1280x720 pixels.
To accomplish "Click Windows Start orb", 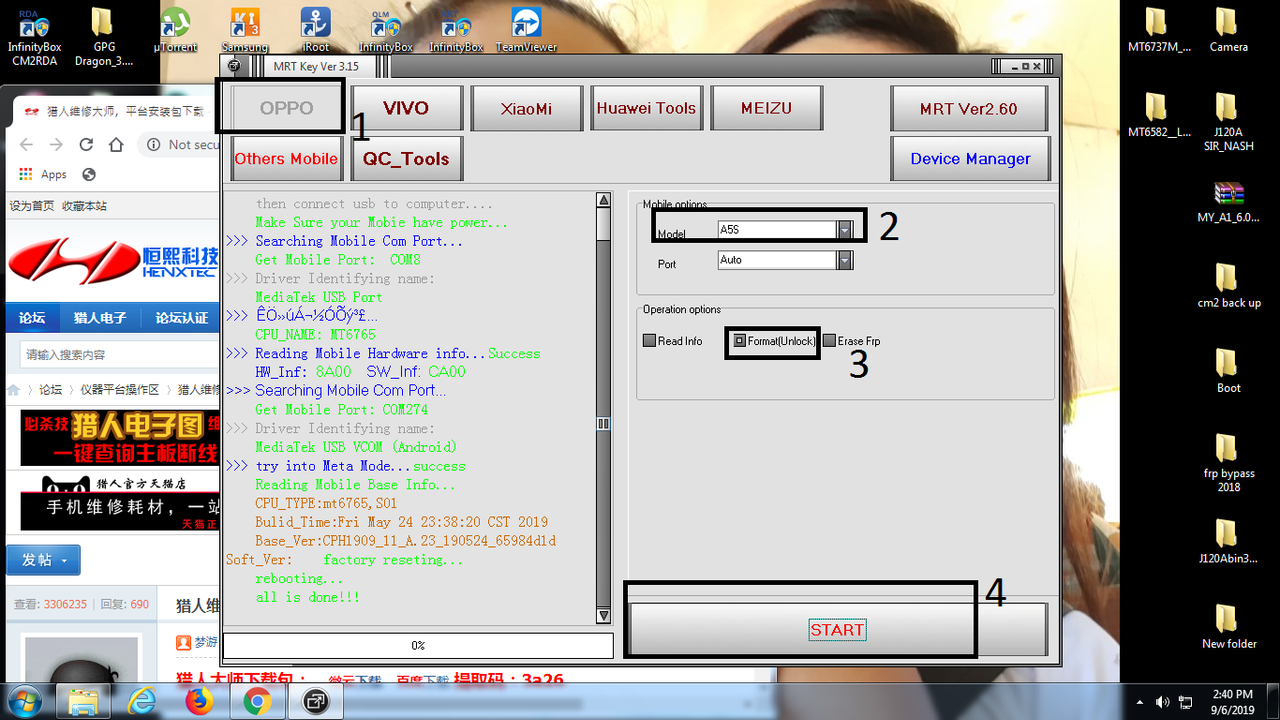I will click(x=25, y=701).
